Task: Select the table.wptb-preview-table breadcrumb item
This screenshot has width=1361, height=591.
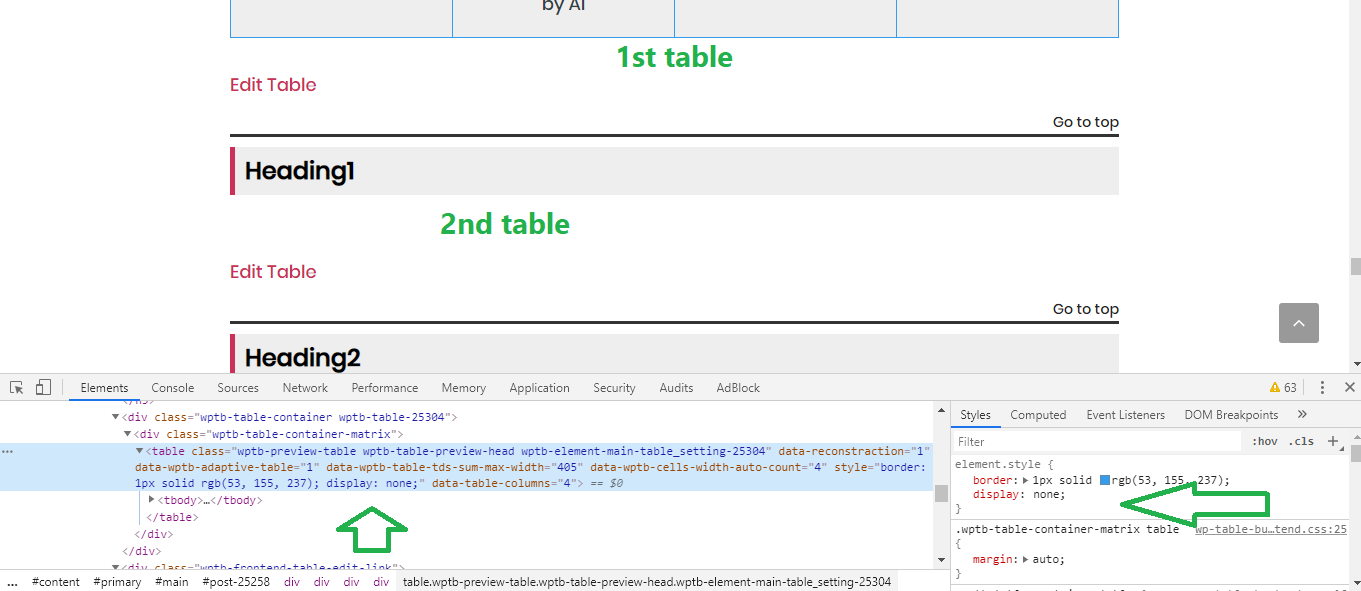Action: (646, 581)
